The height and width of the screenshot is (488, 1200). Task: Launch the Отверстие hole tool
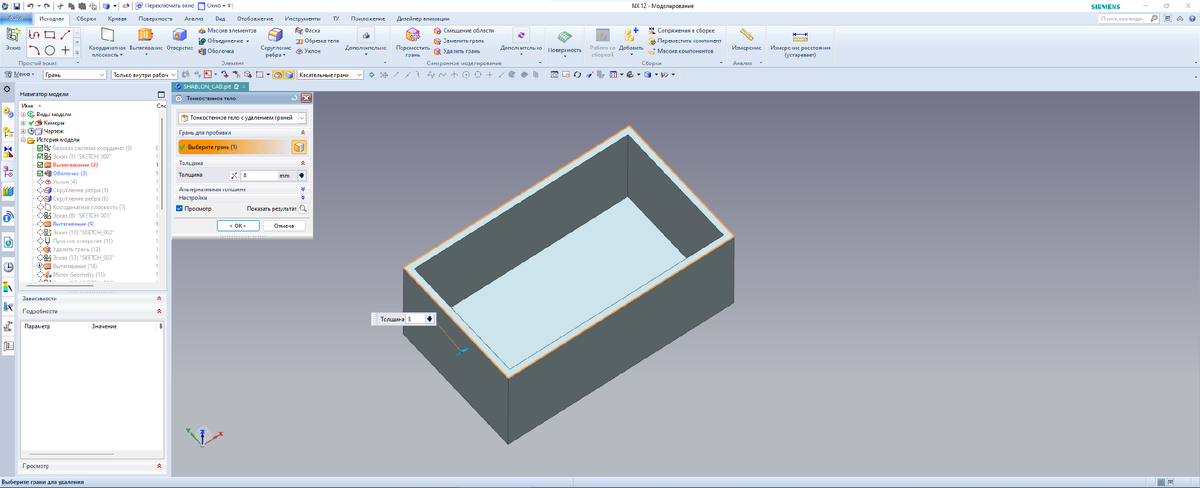point(180,39)
